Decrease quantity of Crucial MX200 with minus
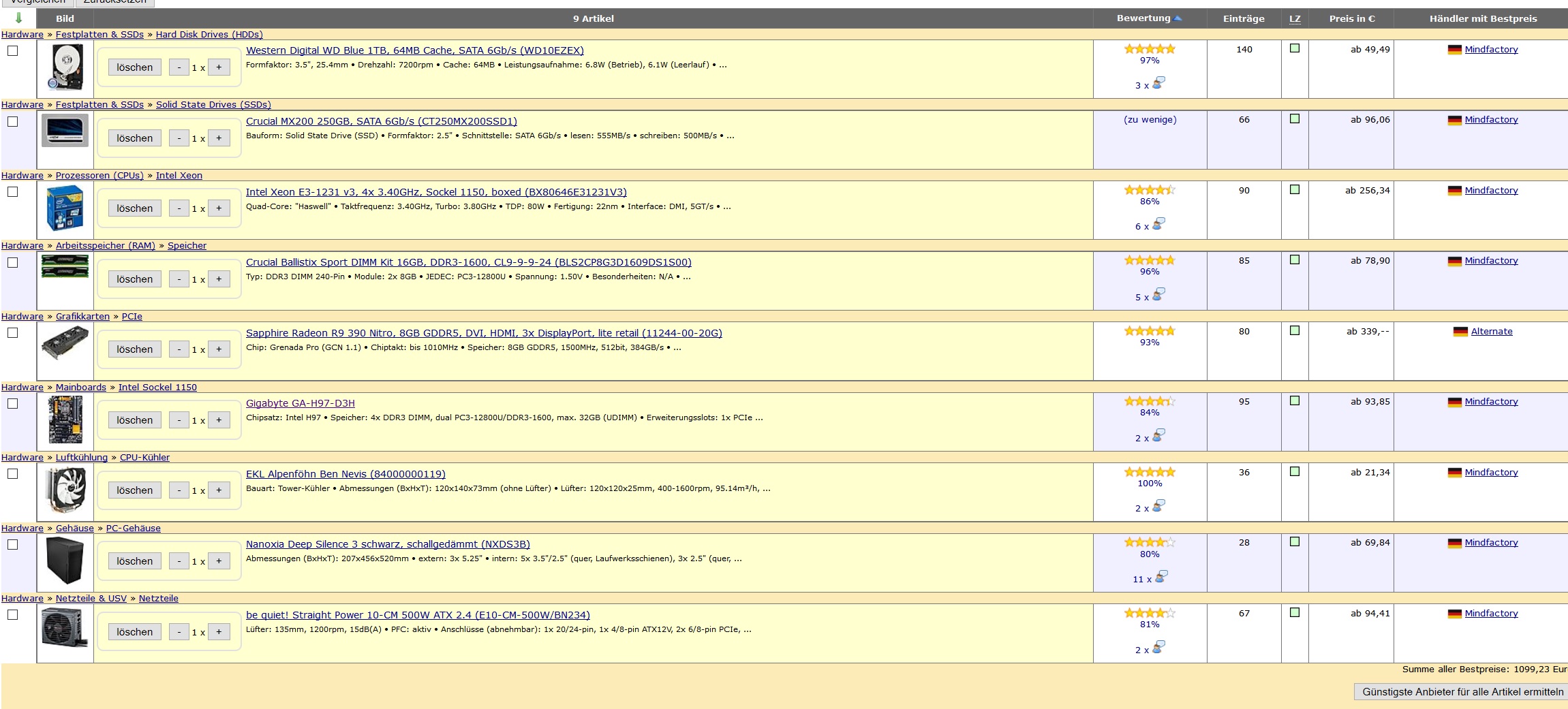Viewport: 1568px width, 709px height. [x=179, y=138]
